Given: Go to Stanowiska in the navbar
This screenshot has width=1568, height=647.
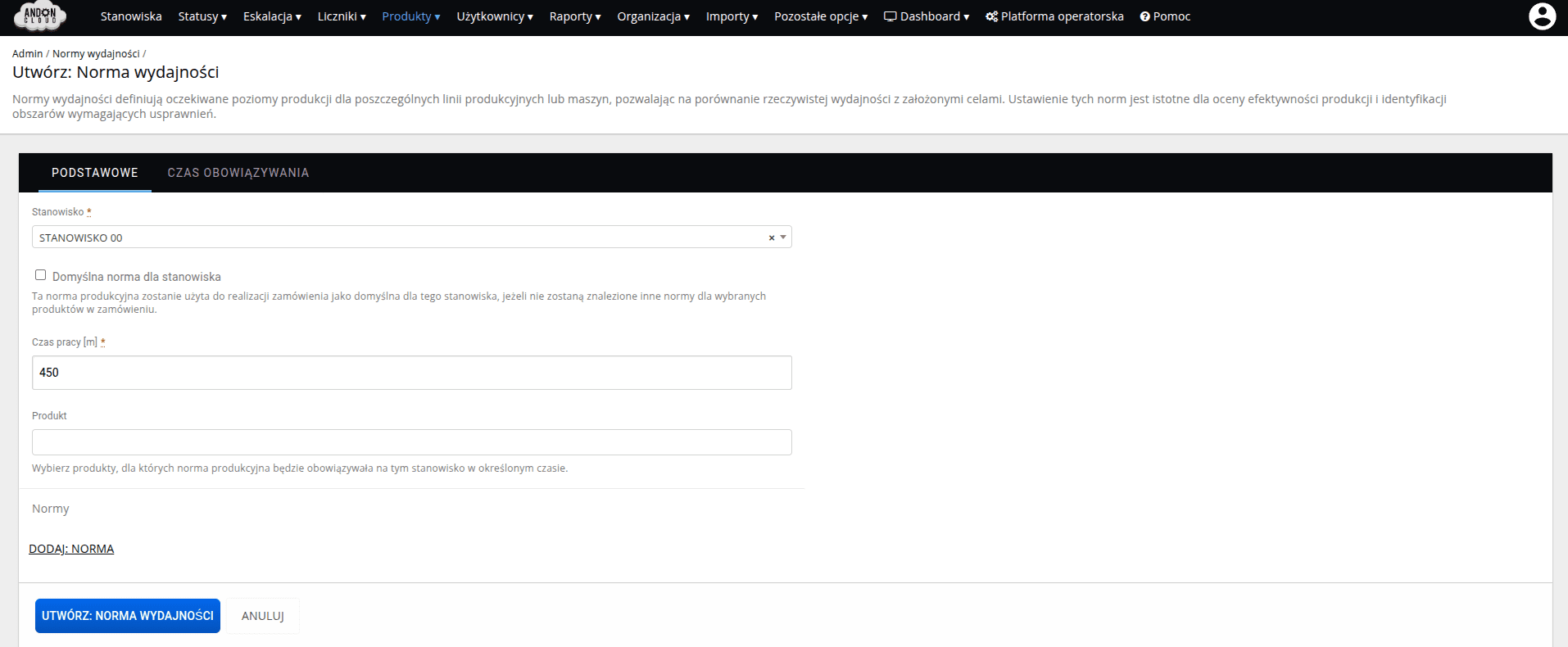Looking at the screenshot, I should (x=131, y=16).
